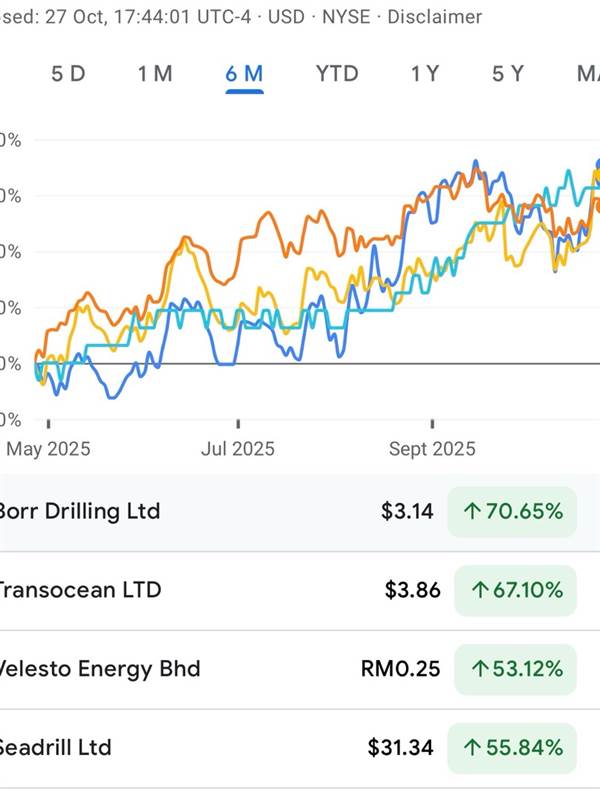The image size is (600, 800).
Task: Click the $3.14 Borr Drilling price
Action: click(x=407, y=512)
